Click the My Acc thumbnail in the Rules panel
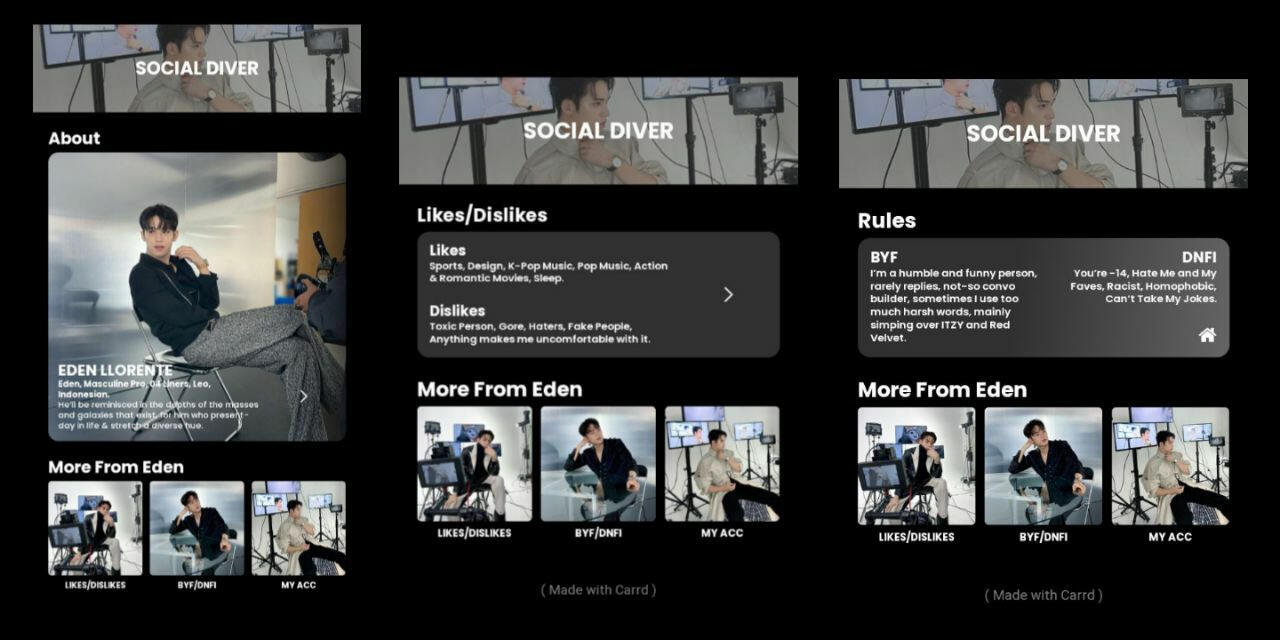This screenshot has width=1280, height=640. click(x=1170, y=465)
